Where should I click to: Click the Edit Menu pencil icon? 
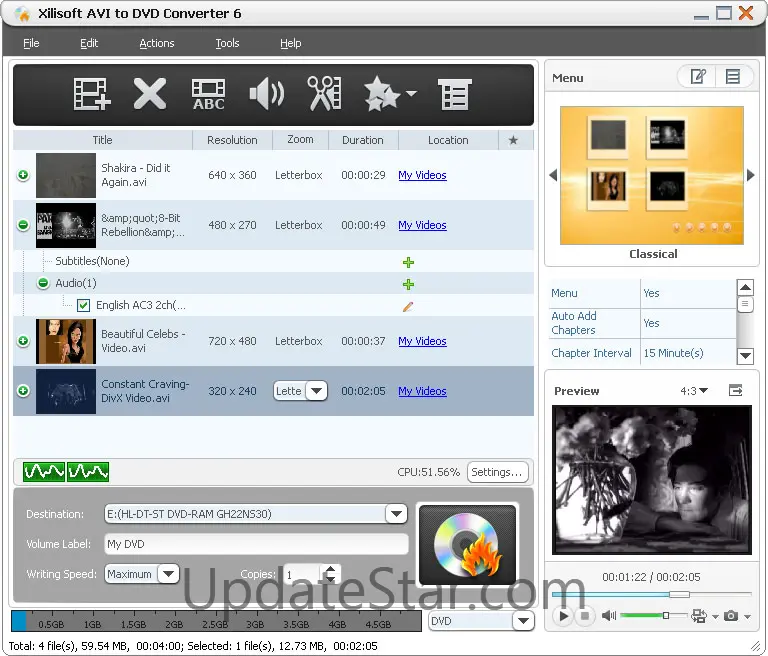[697, 77]
